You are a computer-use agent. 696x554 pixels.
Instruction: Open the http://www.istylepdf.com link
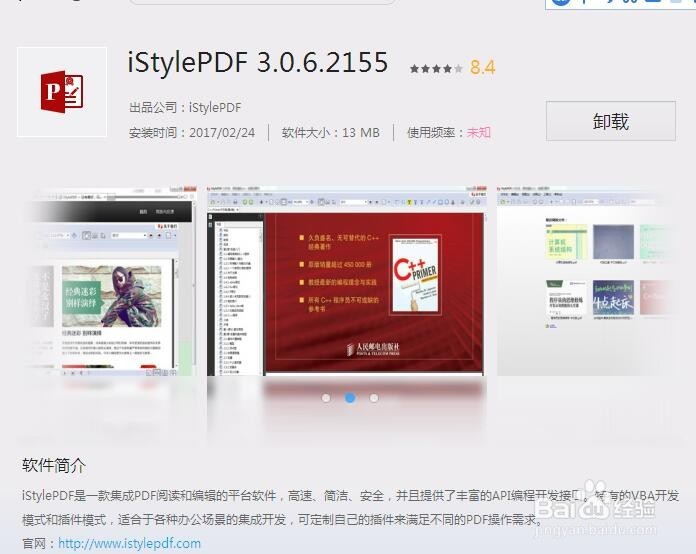pyautogui.click(x=129, y=543)
